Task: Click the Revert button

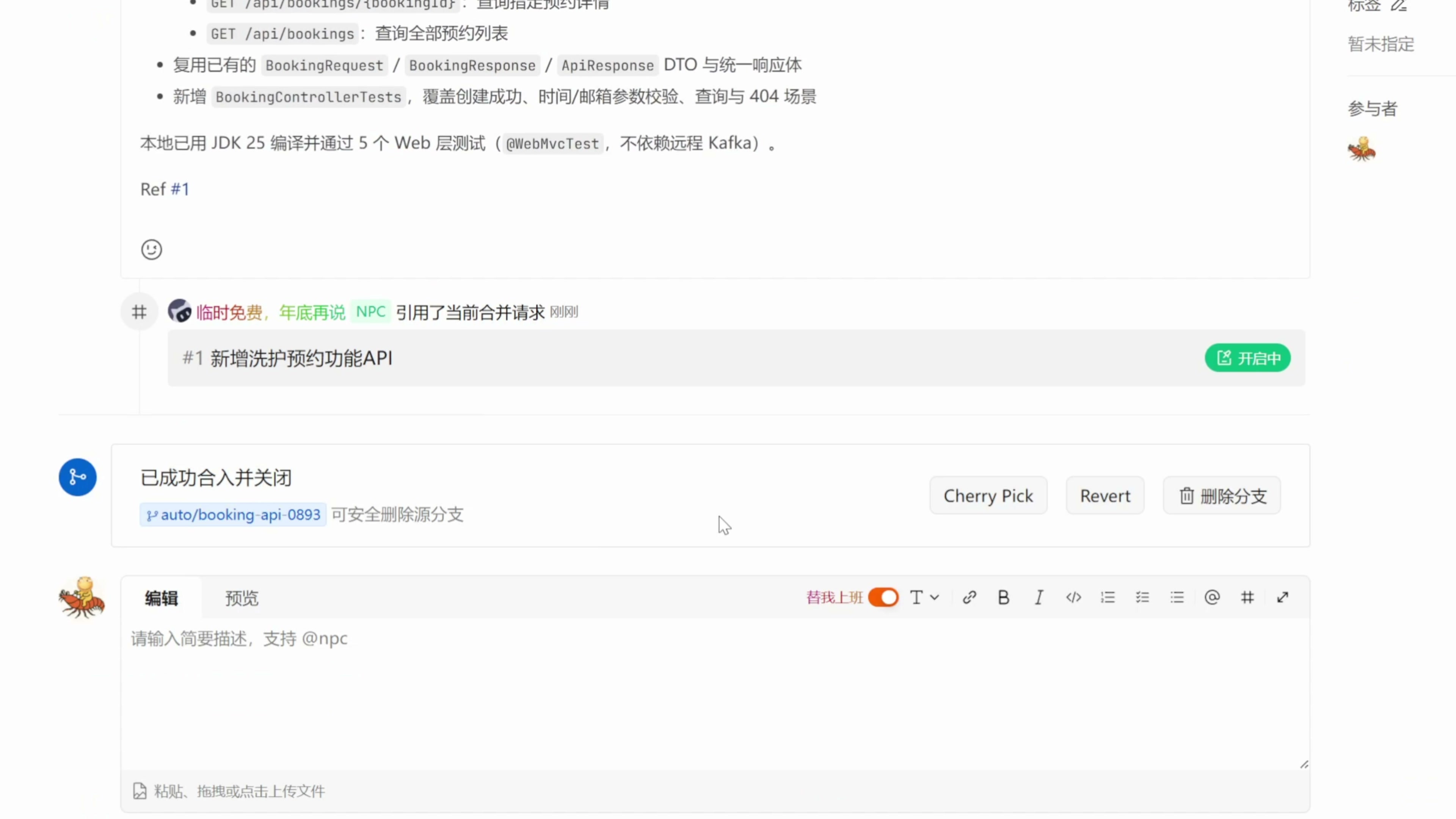Action: pyautogui.click(x=1105, y=496)
